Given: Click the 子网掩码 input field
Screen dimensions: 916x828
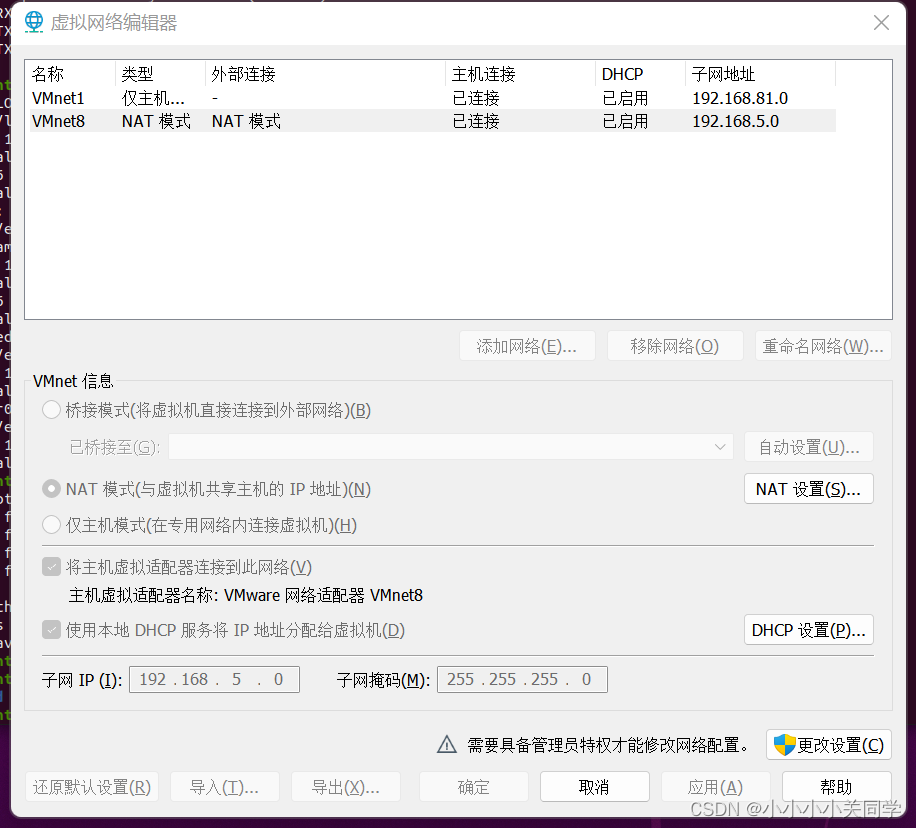Looking at the screenshot, I should coord(522,680).
